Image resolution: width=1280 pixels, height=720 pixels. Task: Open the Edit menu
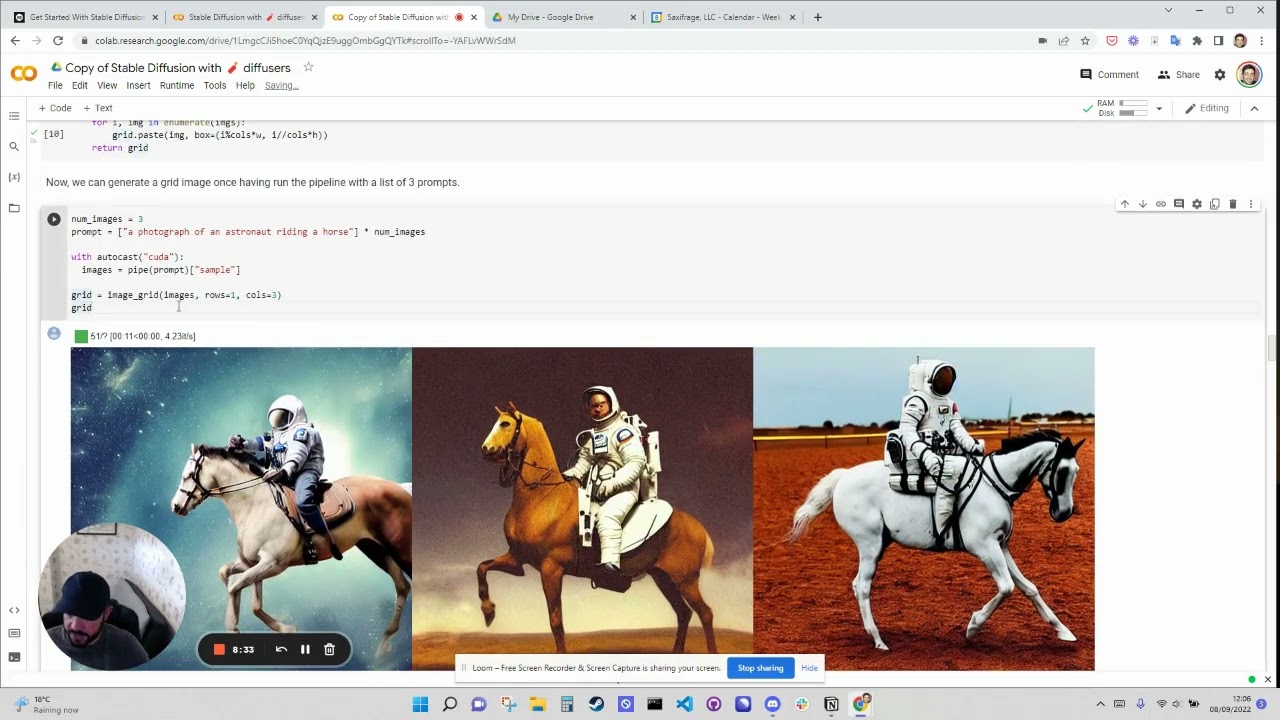pyautogui.click(x=80, y=86)
